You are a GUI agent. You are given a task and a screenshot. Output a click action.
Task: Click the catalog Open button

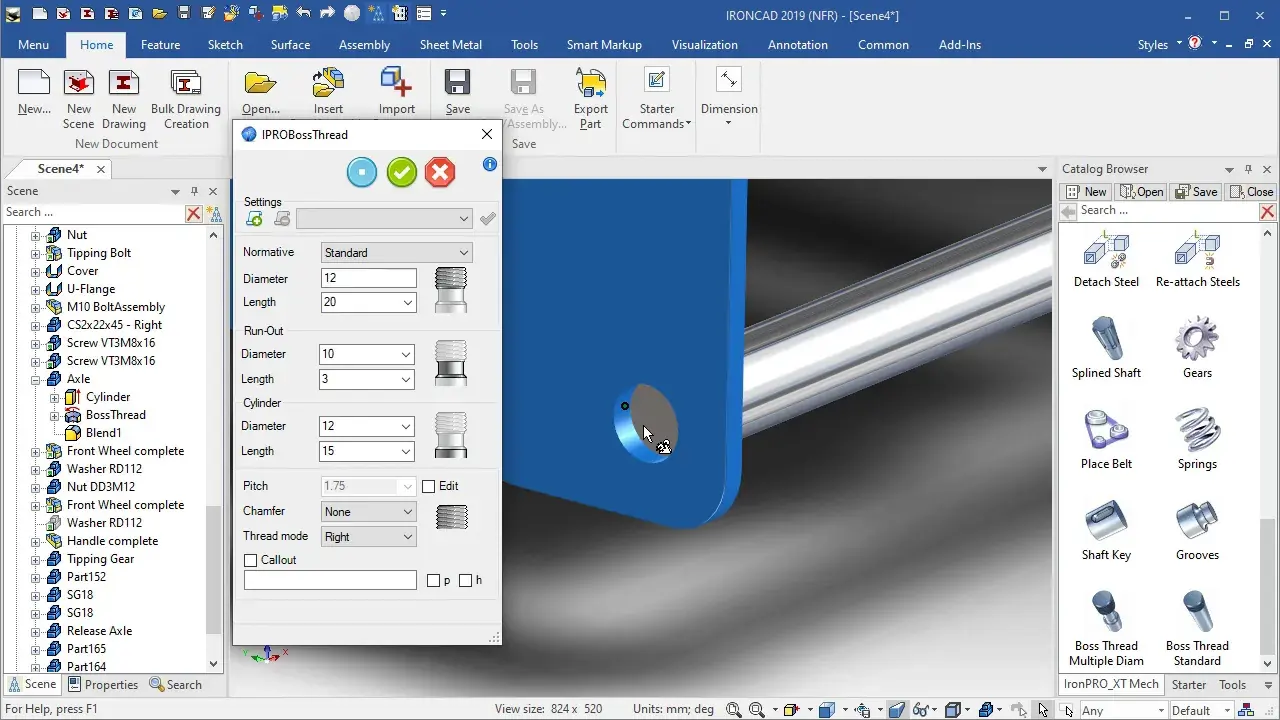tap(1141, 191)
